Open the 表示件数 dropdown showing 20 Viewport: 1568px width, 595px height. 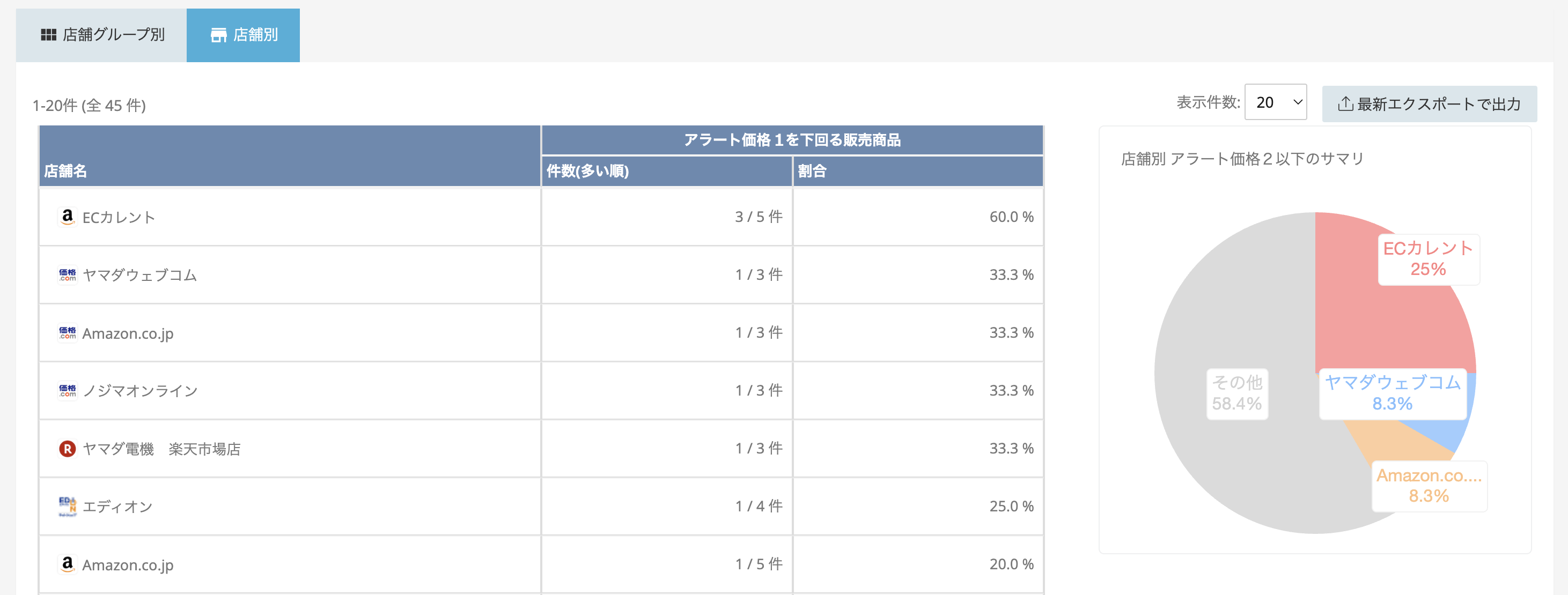(x=1275, y=102)
